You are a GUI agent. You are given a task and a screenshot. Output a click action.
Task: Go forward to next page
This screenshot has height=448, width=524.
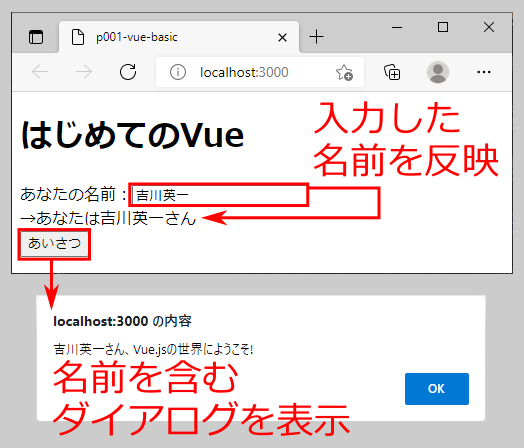click(x=84, y=72)
